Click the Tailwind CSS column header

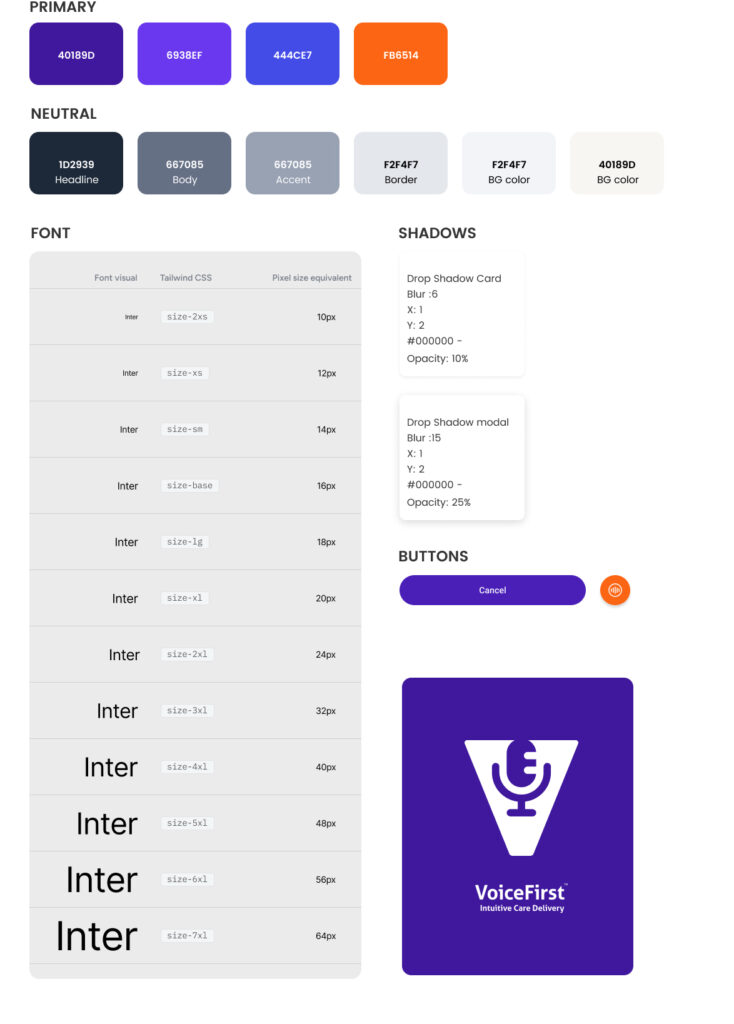tap(186, 278)
